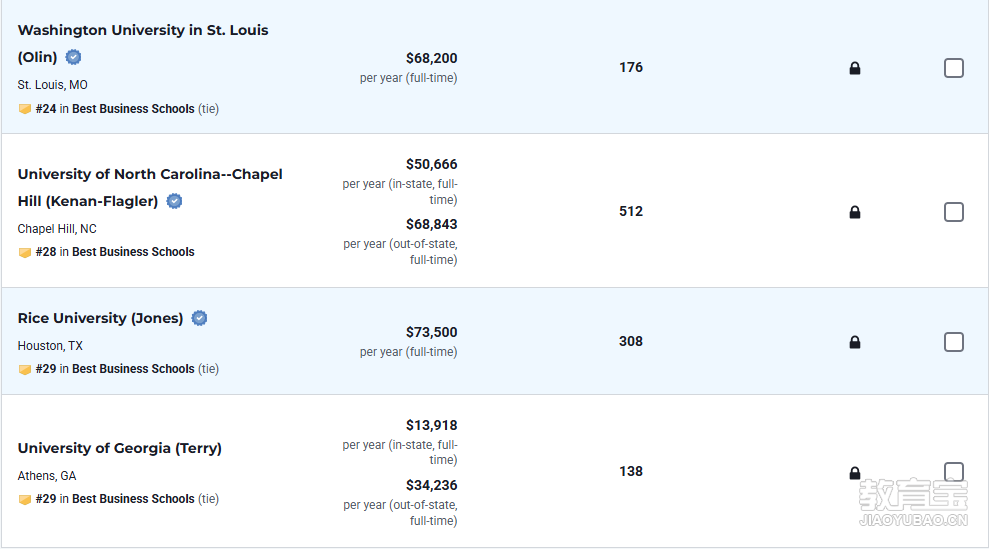Select the Rice University compare checkbox
The width and height of the screenshot is (989, 549).
[954, 342]
